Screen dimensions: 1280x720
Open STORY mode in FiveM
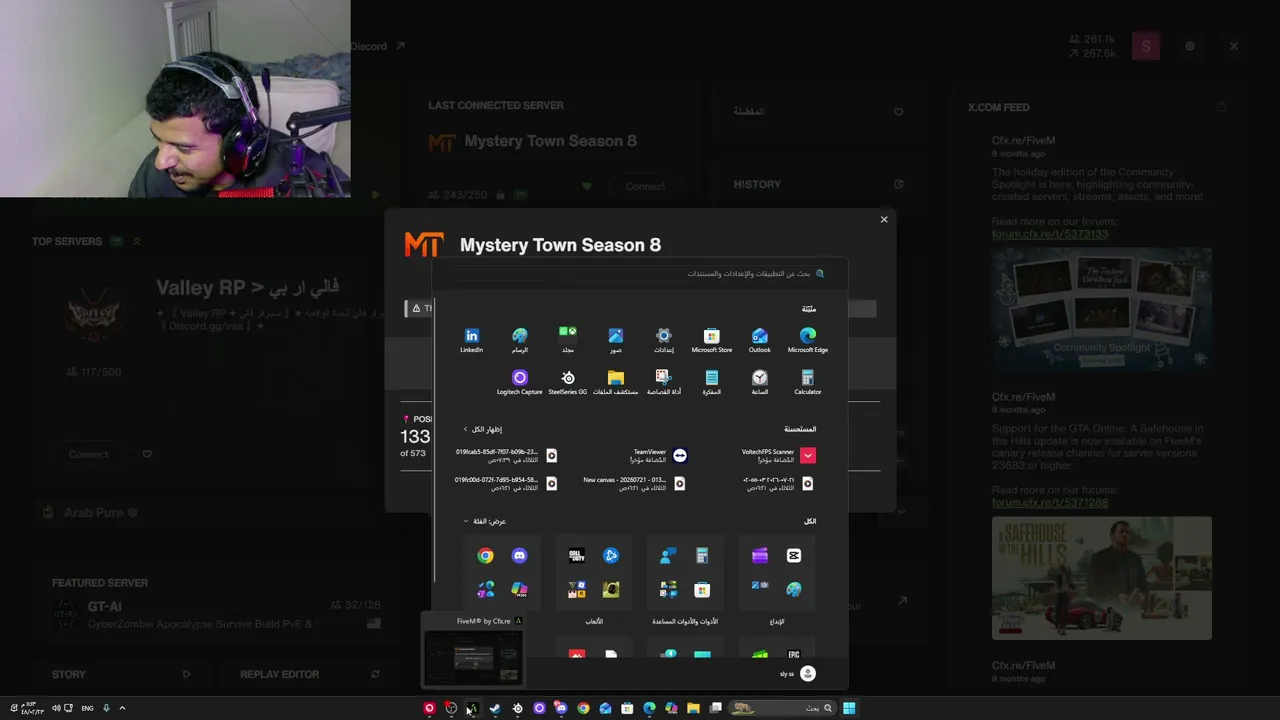click(x=121, y=674)
